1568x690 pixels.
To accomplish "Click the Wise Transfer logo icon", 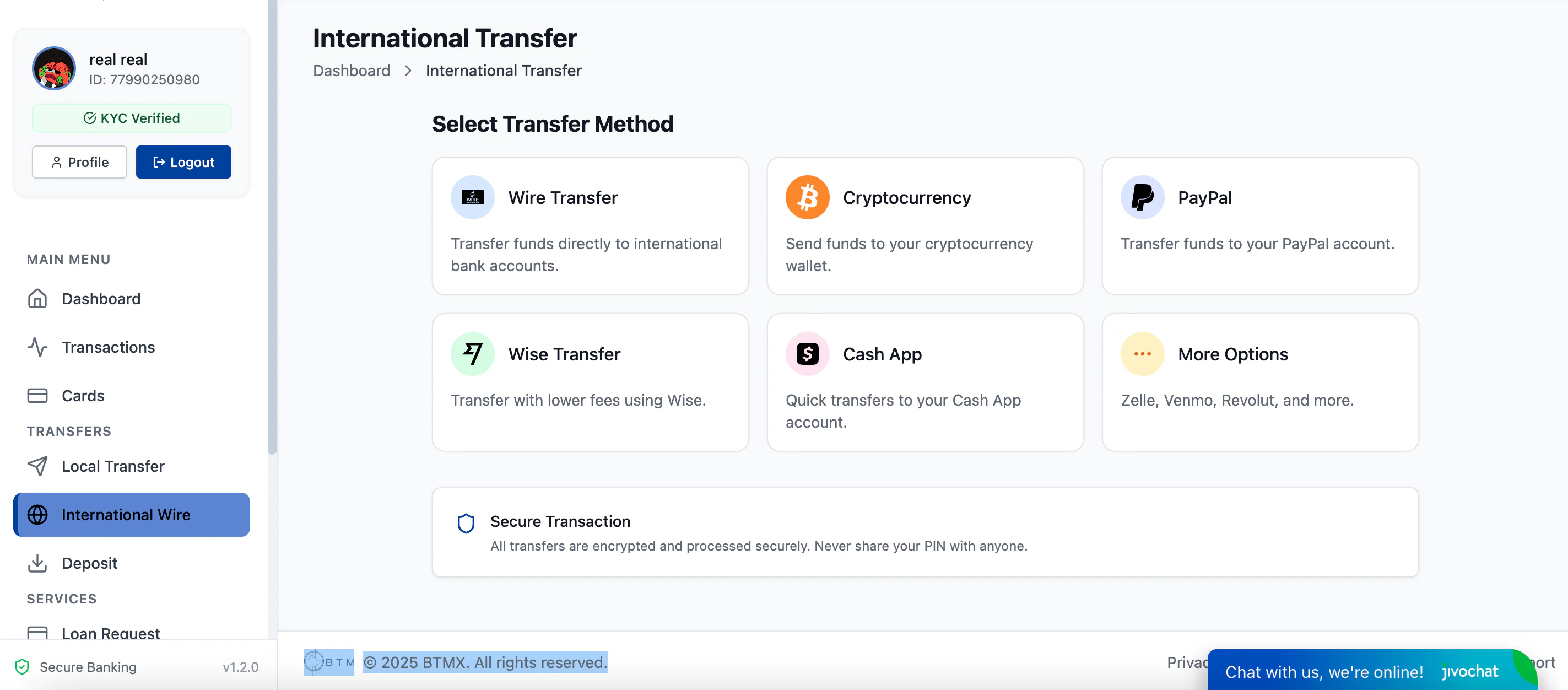I will pyautogui.click(x=472, y=354).
